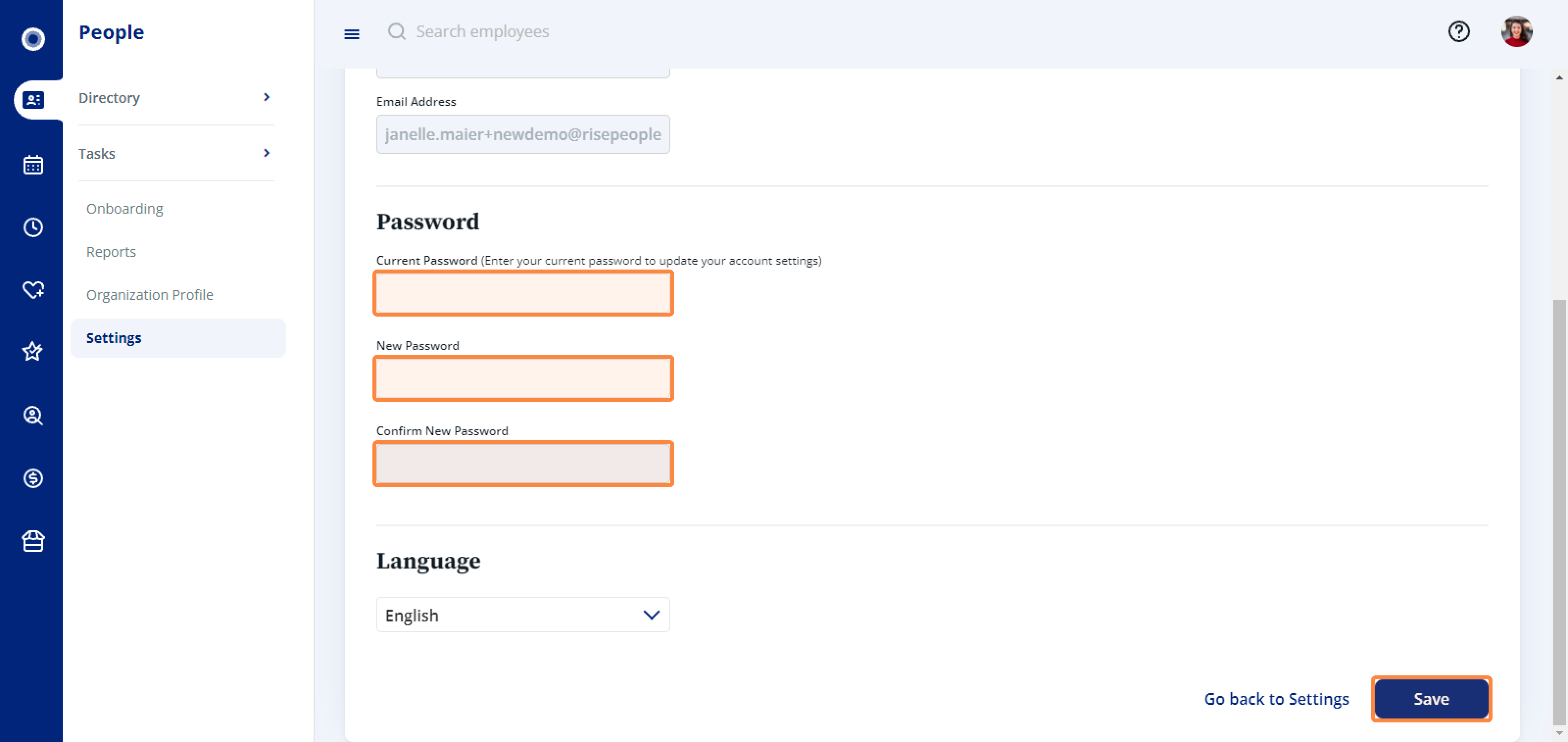Viewport: 1568px width, 742px height.
Task: Open the help question mark icon
Action: [x=1458, y=31]
